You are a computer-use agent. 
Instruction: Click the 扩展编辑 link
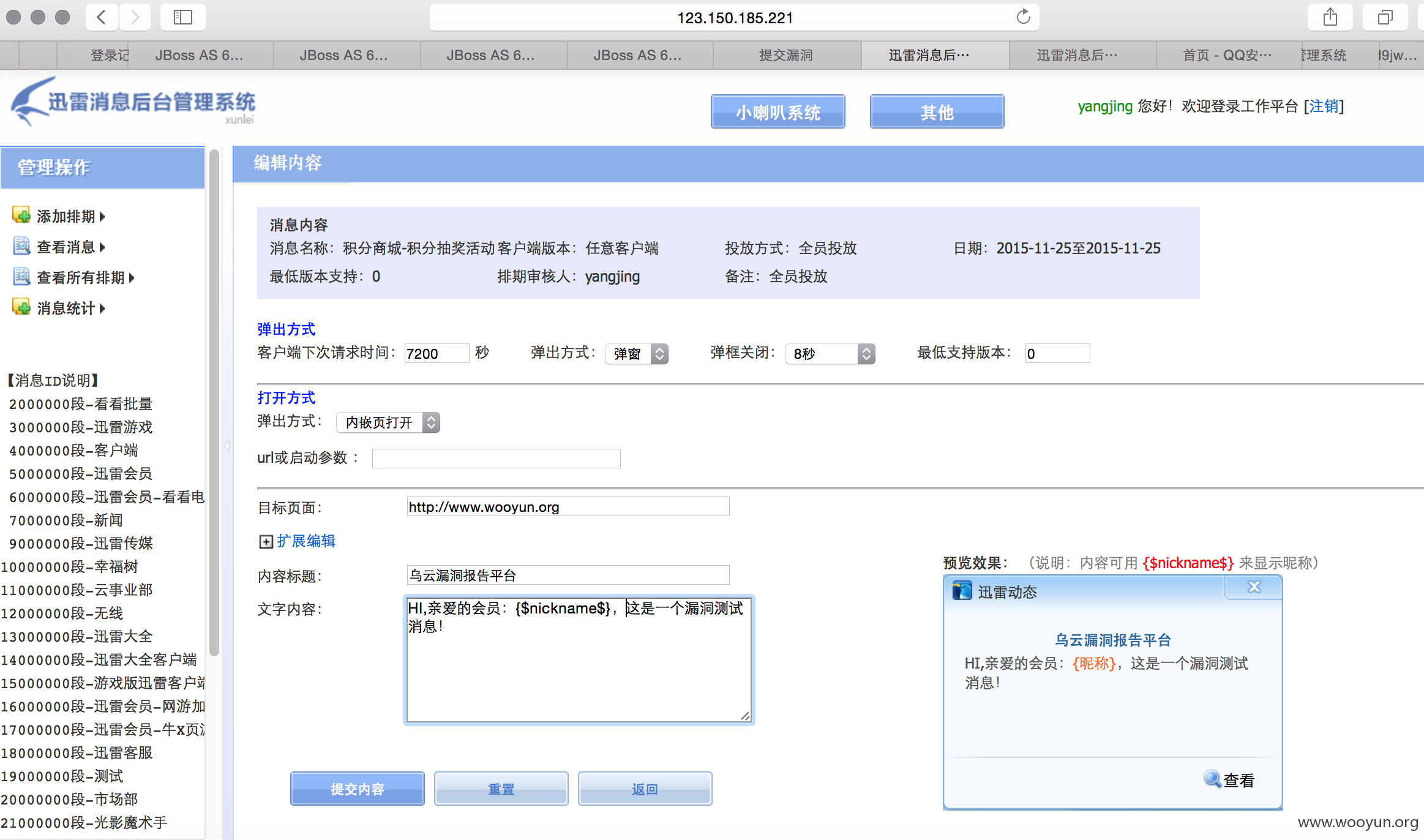pyautogui.click(x=306, y=541)
